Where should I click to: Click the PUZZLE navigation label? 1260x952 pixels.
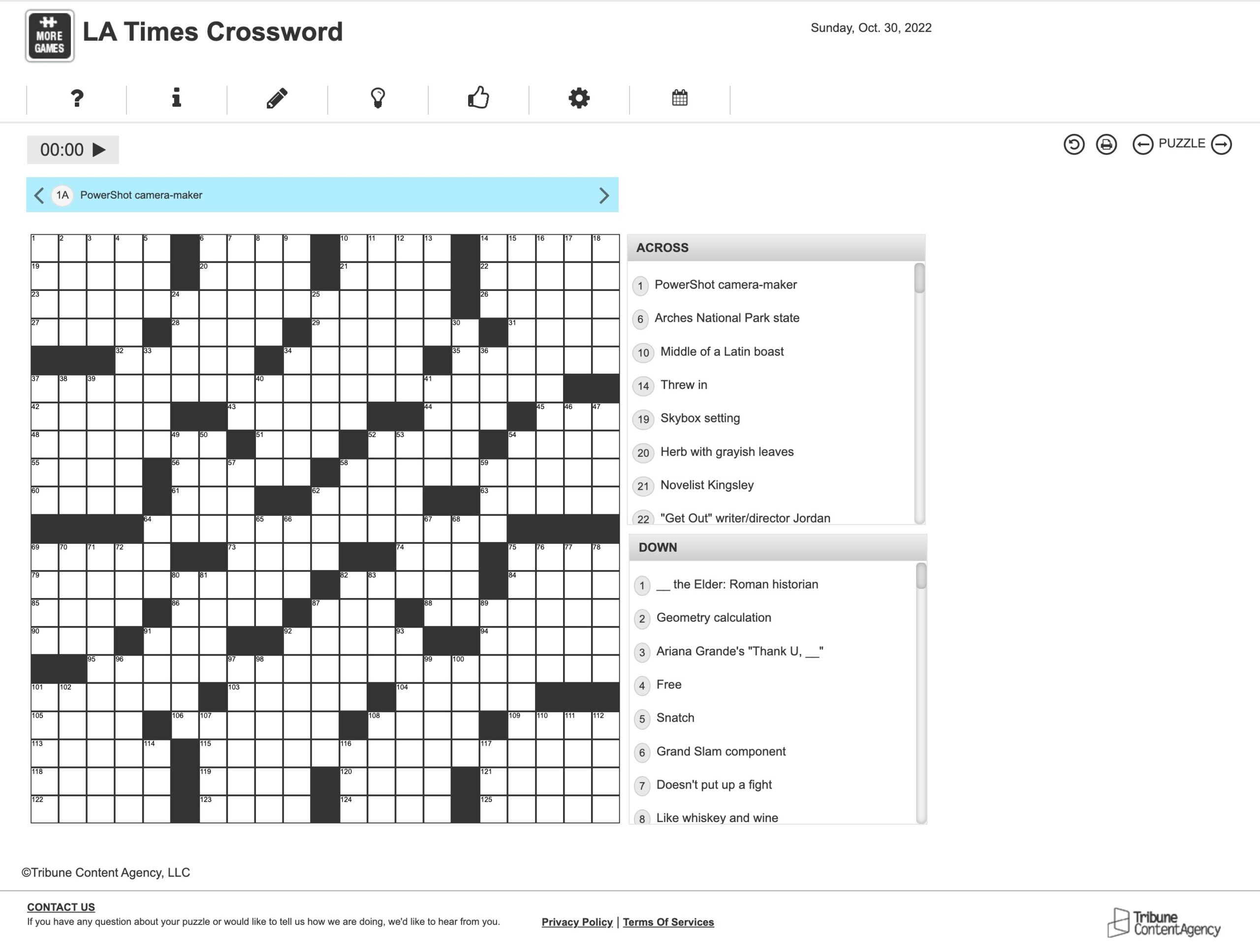1181,144
